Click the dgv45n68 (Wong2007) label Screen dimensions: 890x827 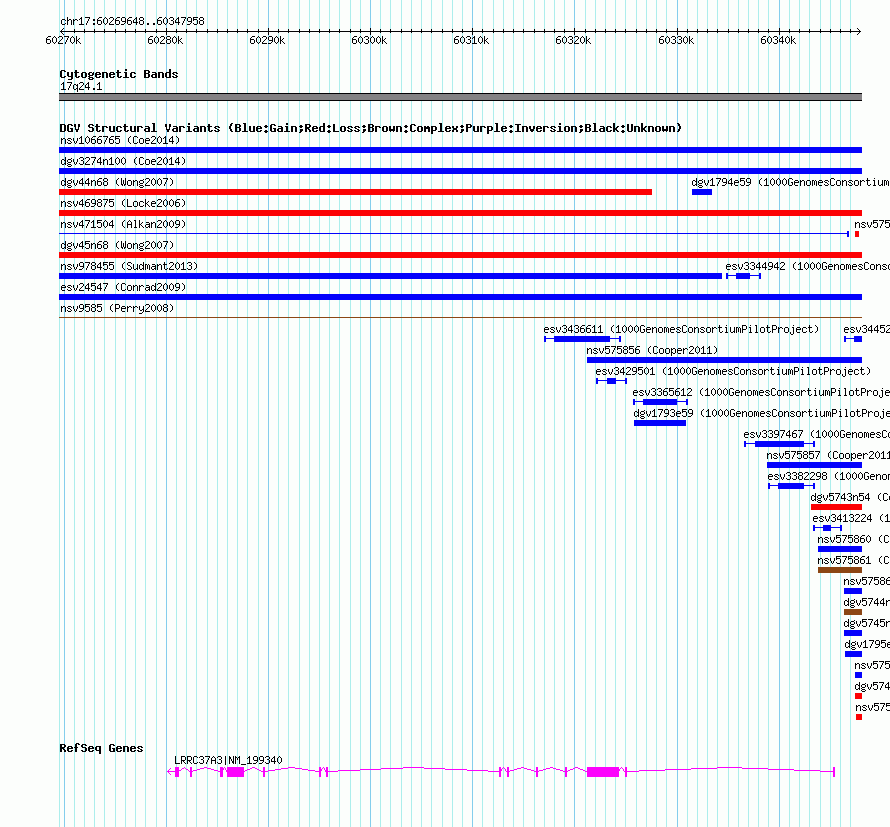(x=117, y=245)
